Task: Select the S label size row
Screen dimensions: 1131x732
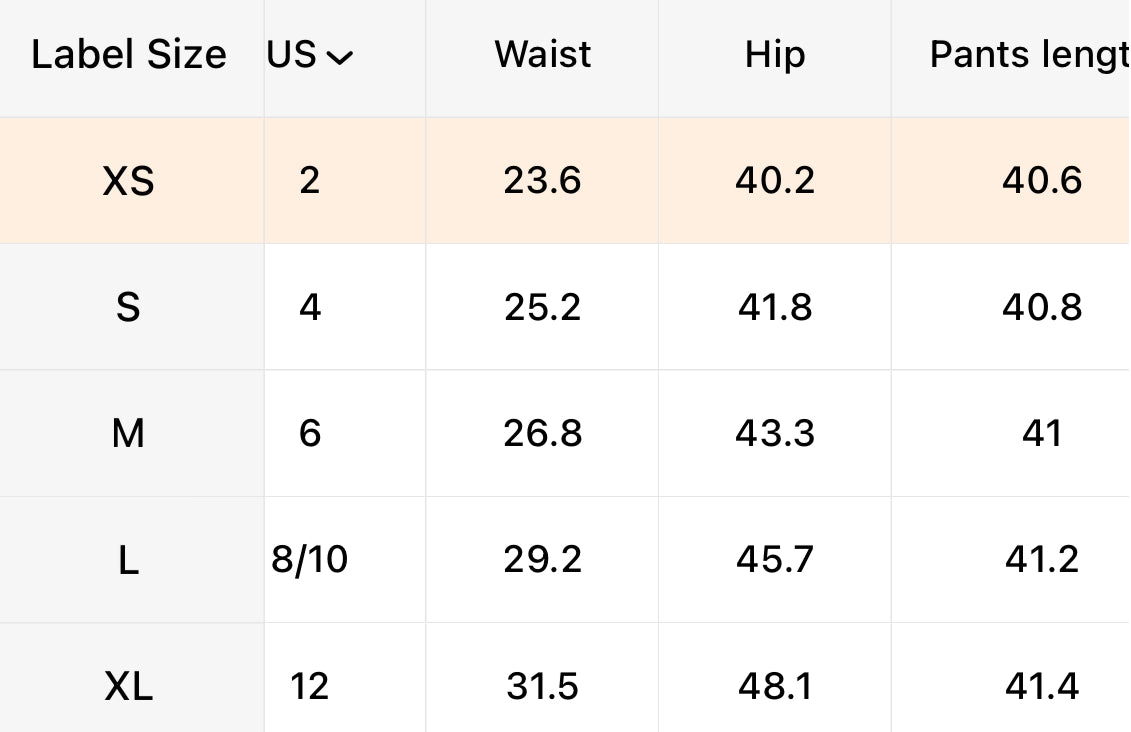Action: click(x=128, y=307)
